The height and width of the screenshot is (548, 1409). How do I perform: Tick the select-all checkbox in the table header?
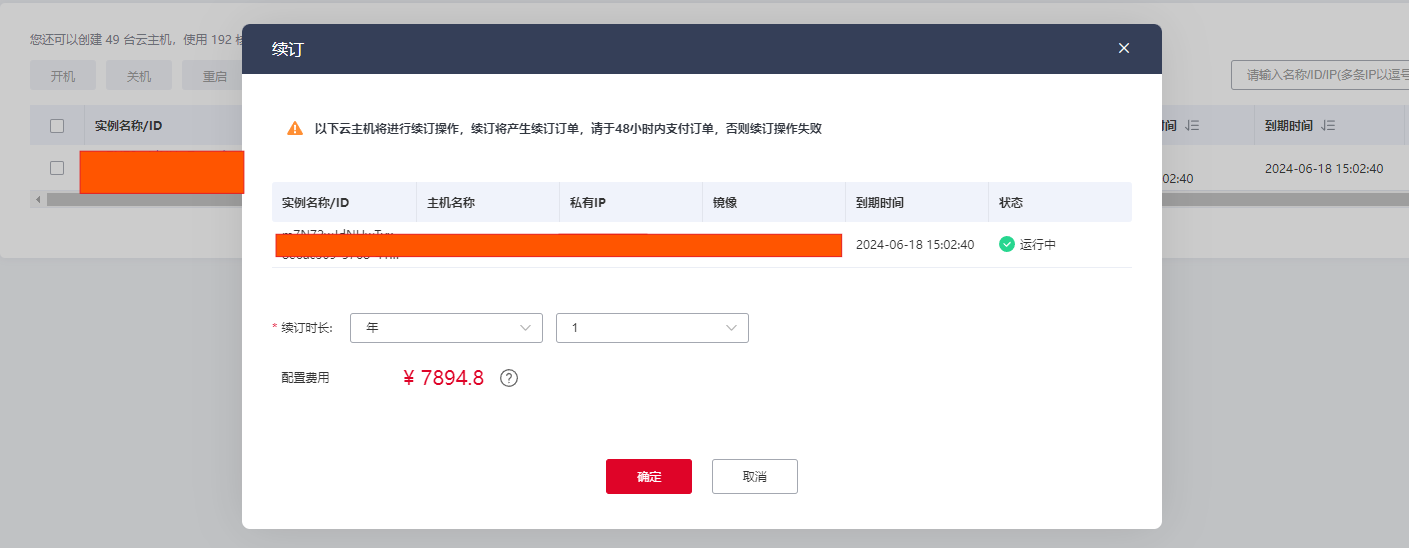[x=57, y=126]
